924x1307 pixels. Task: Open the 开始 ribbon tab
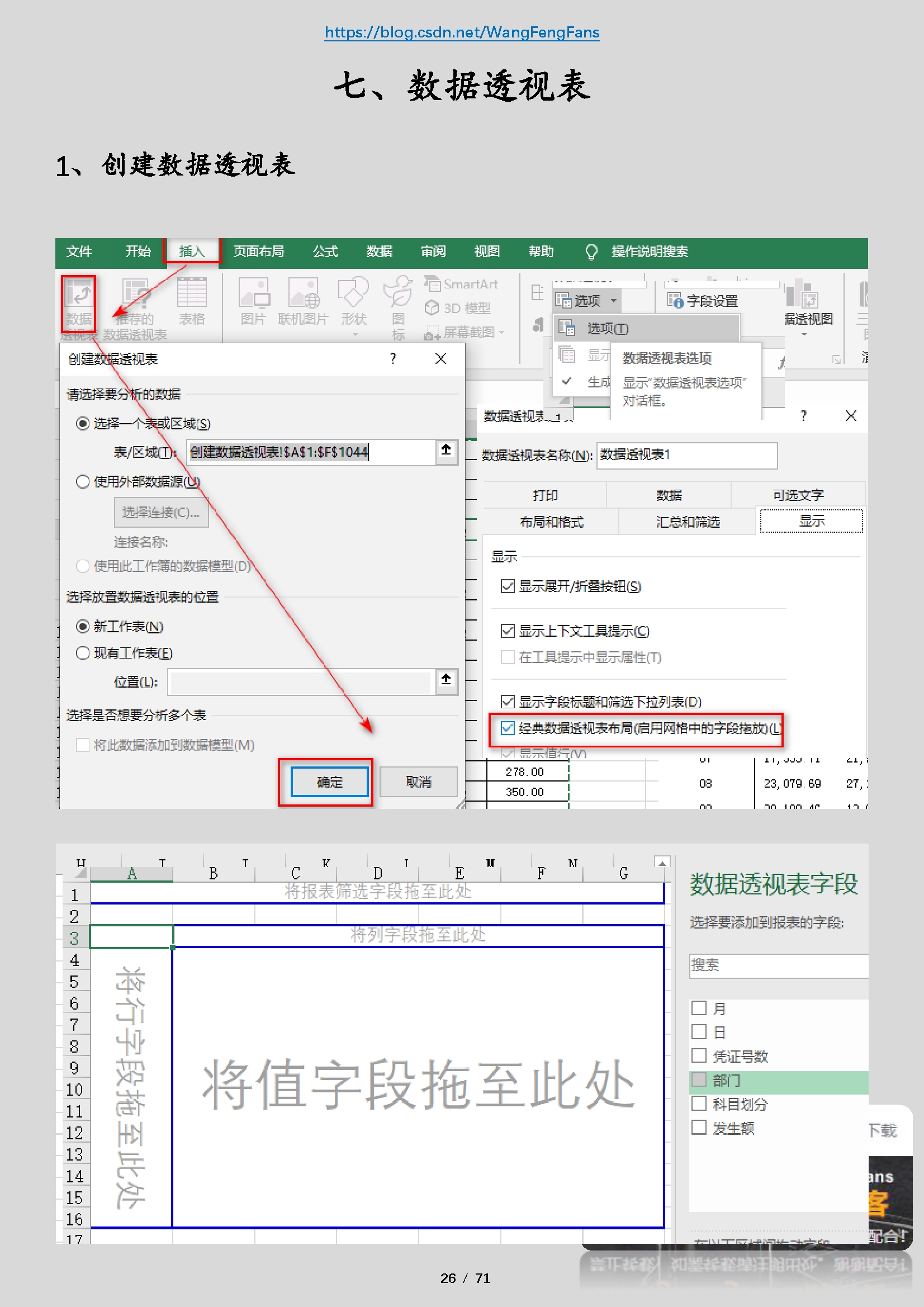[x=138, y=252]
